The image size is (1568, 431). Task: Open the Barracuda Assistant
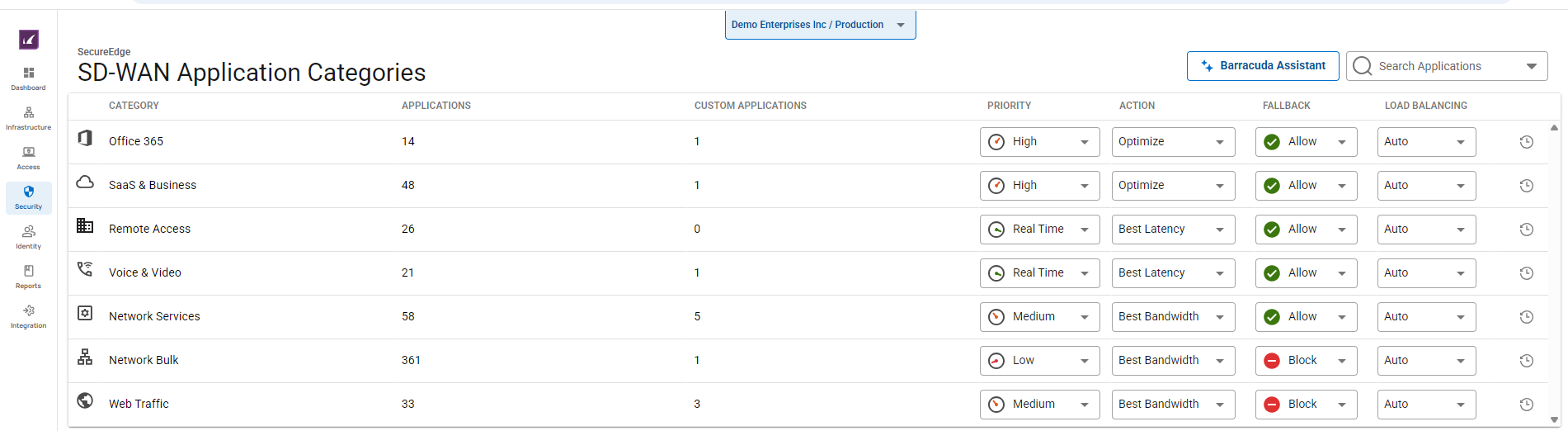click(x=1263, y=66)
